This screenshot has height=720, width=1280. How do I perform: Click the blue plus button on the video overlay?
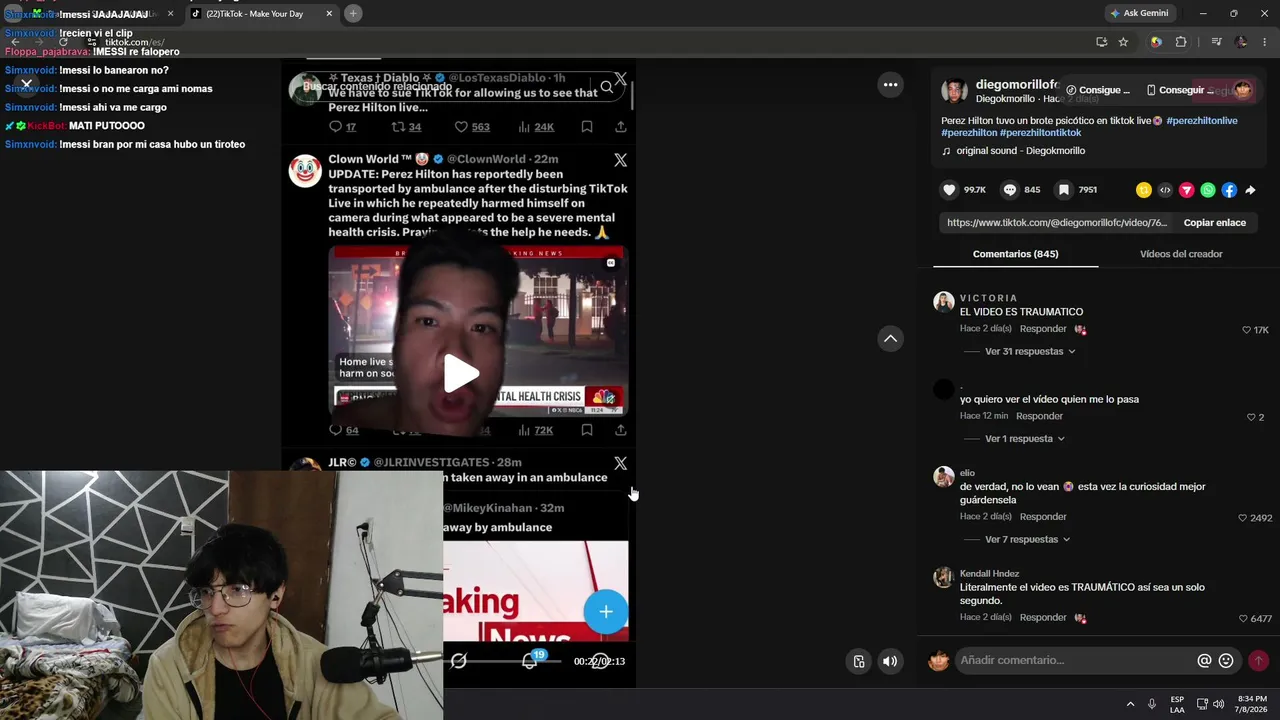(x=606, y=612)
